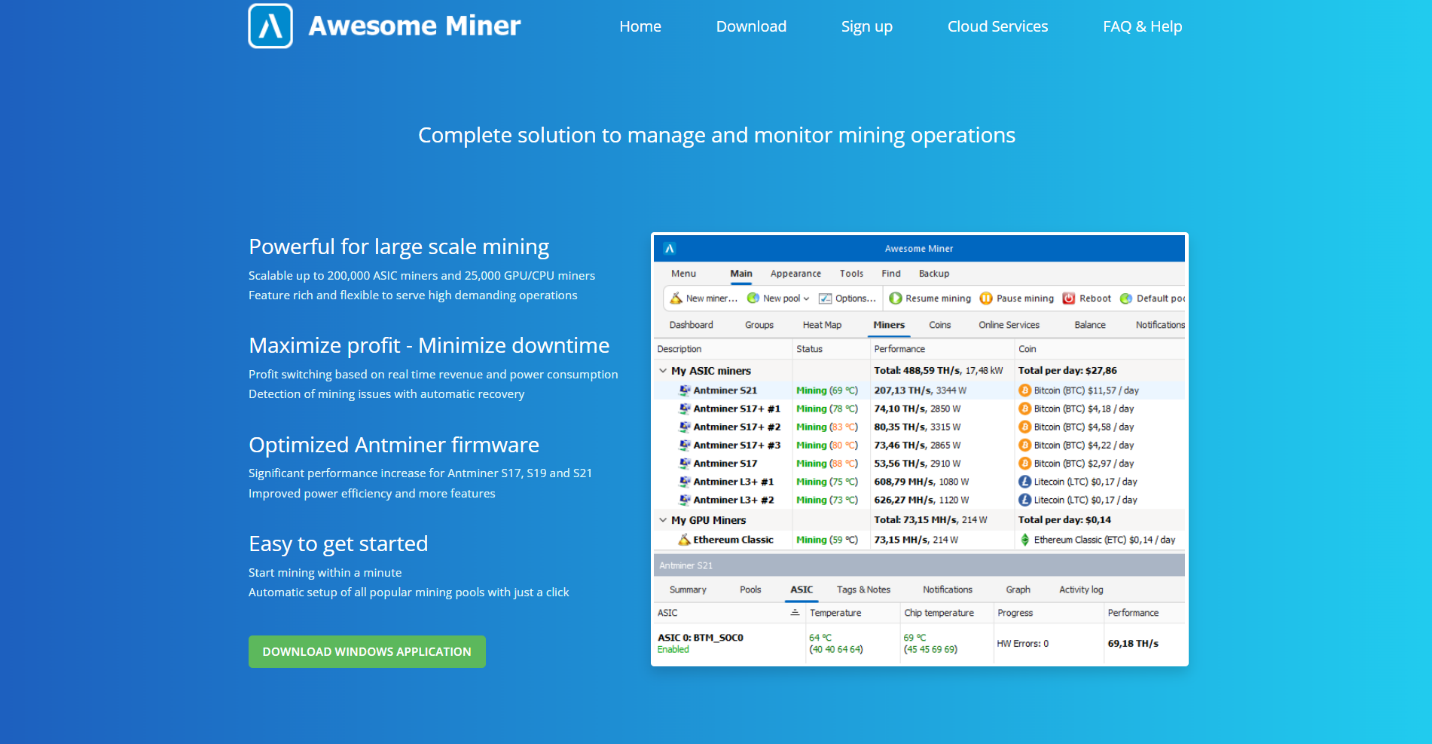Click the green Resume mining icon

(896, 297)
